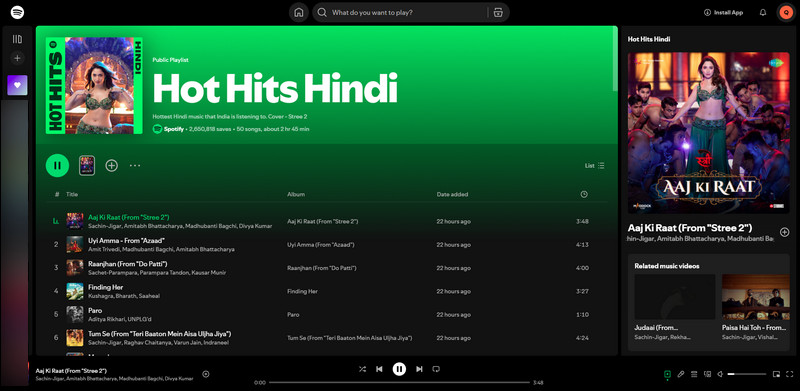
Task: Toggle the queue panel
Action: [694, 374]
